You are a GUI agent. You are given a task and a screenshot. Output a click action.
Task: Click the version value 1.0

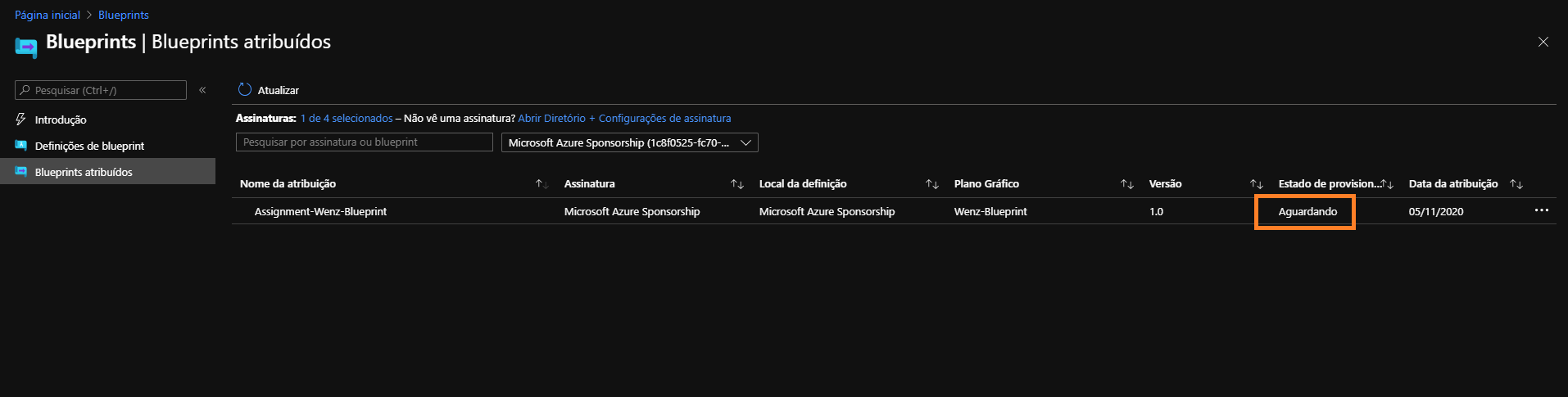(1156, 211)
